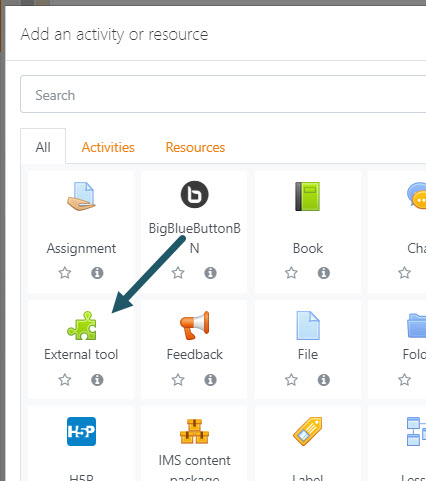Image resolution: width=426 pixels, height=481 pixels.
Task: Star BigBlueButtonBN as favourite
Action: pos(178,273)
